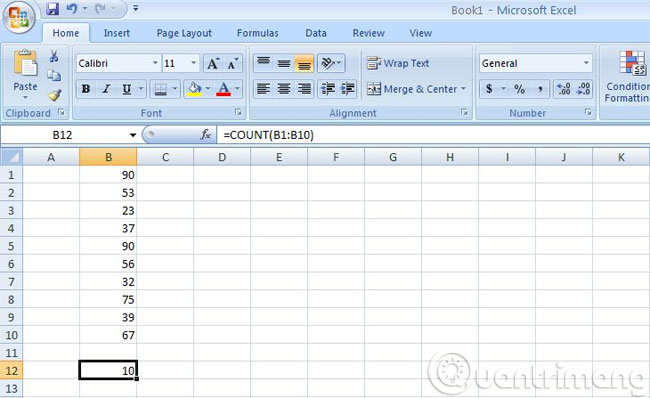
Task: Select row 12 header
Action: [x=11, y=370]
